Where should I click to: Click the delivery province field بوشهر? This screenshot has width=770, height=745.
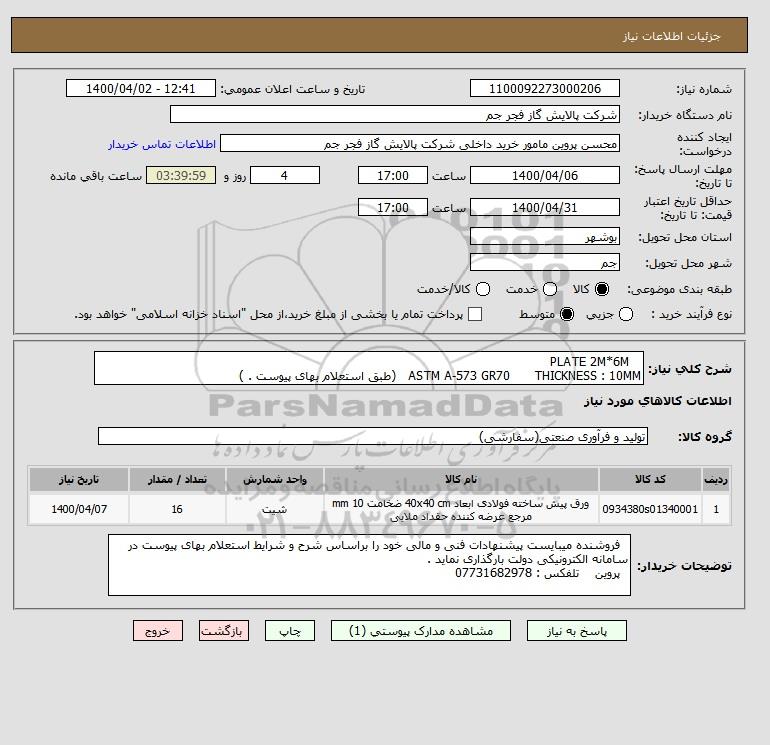pos(545,237)
